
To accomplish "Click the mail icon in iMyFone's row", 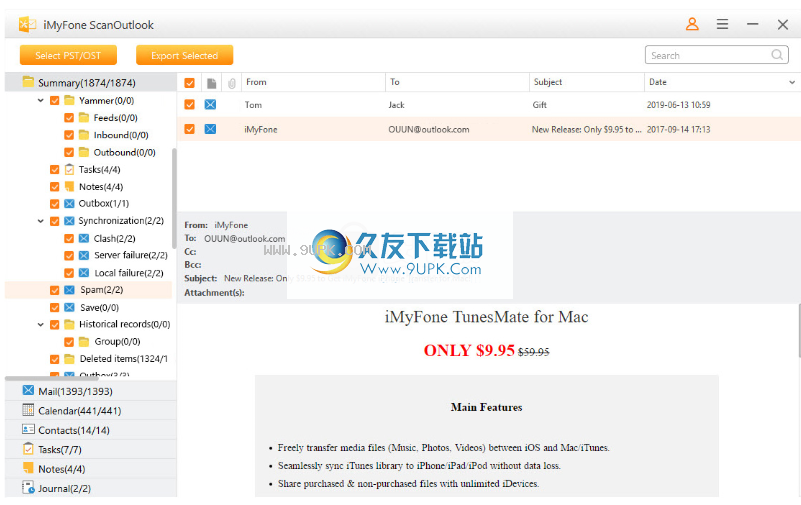I will point(210,129).
